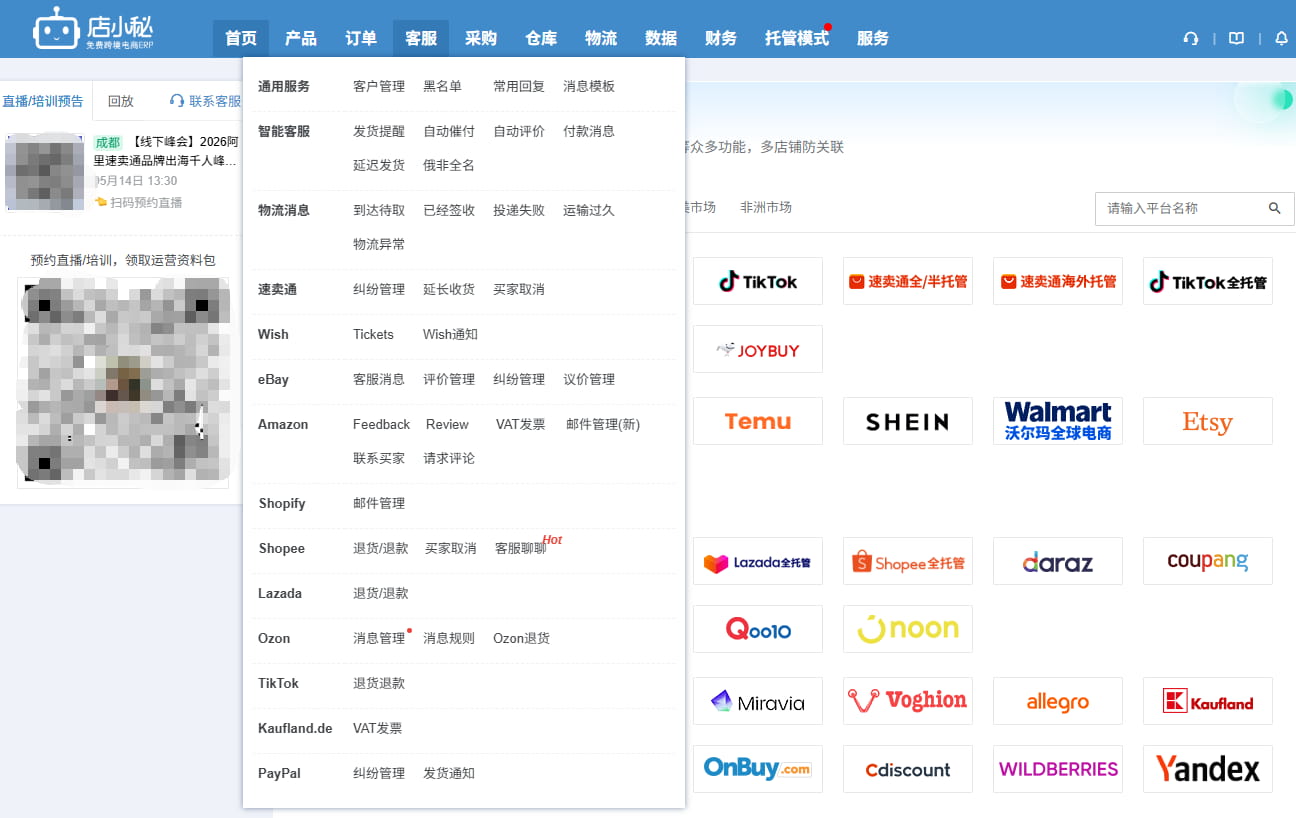This screenshot has width=1296, height=818.
Task: Choose the Kaufland platform card
Action: click(1208, 701)
